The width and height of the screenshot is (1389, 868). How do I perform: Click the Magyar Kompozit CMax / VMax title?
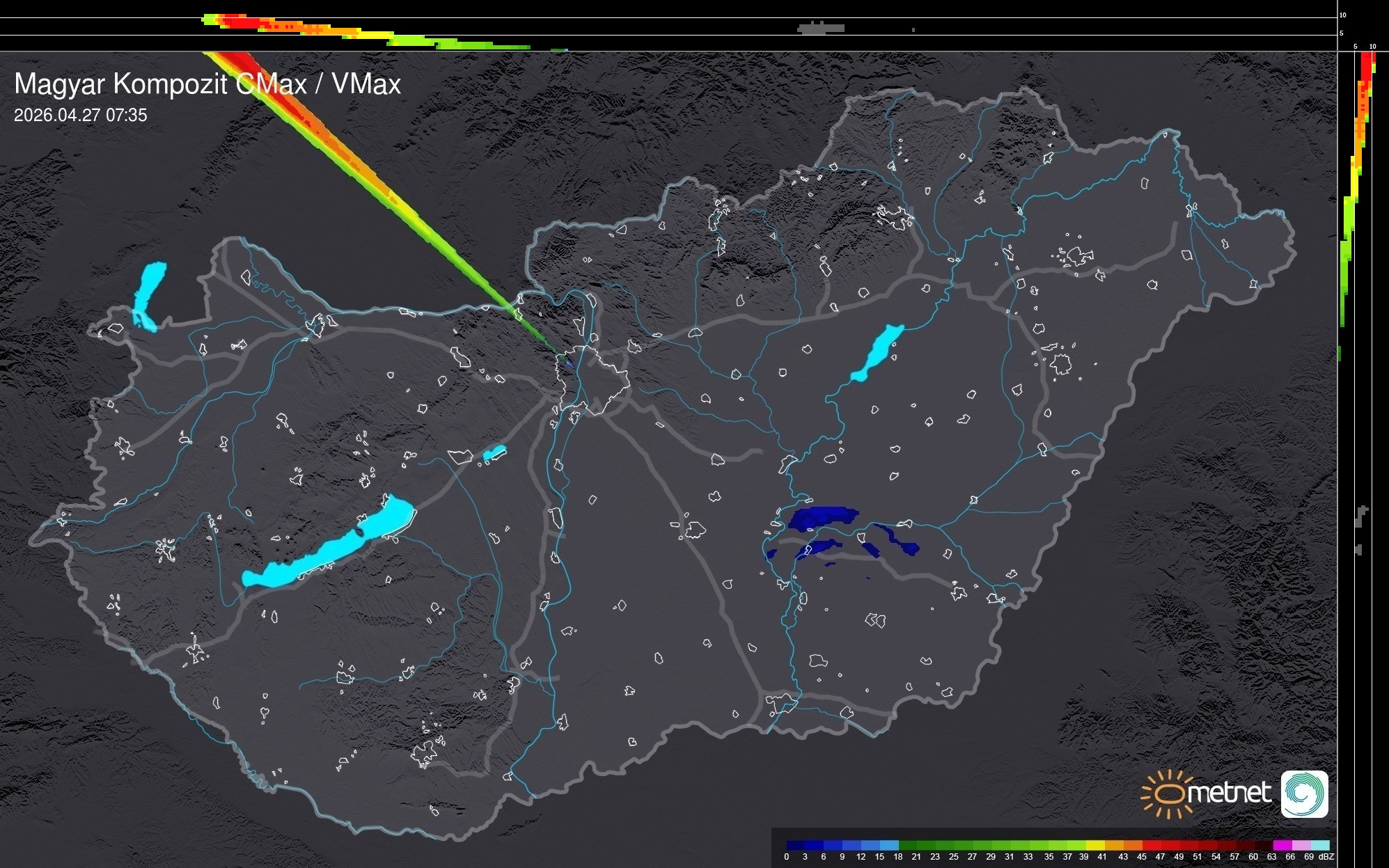click(x=207, y=84)
